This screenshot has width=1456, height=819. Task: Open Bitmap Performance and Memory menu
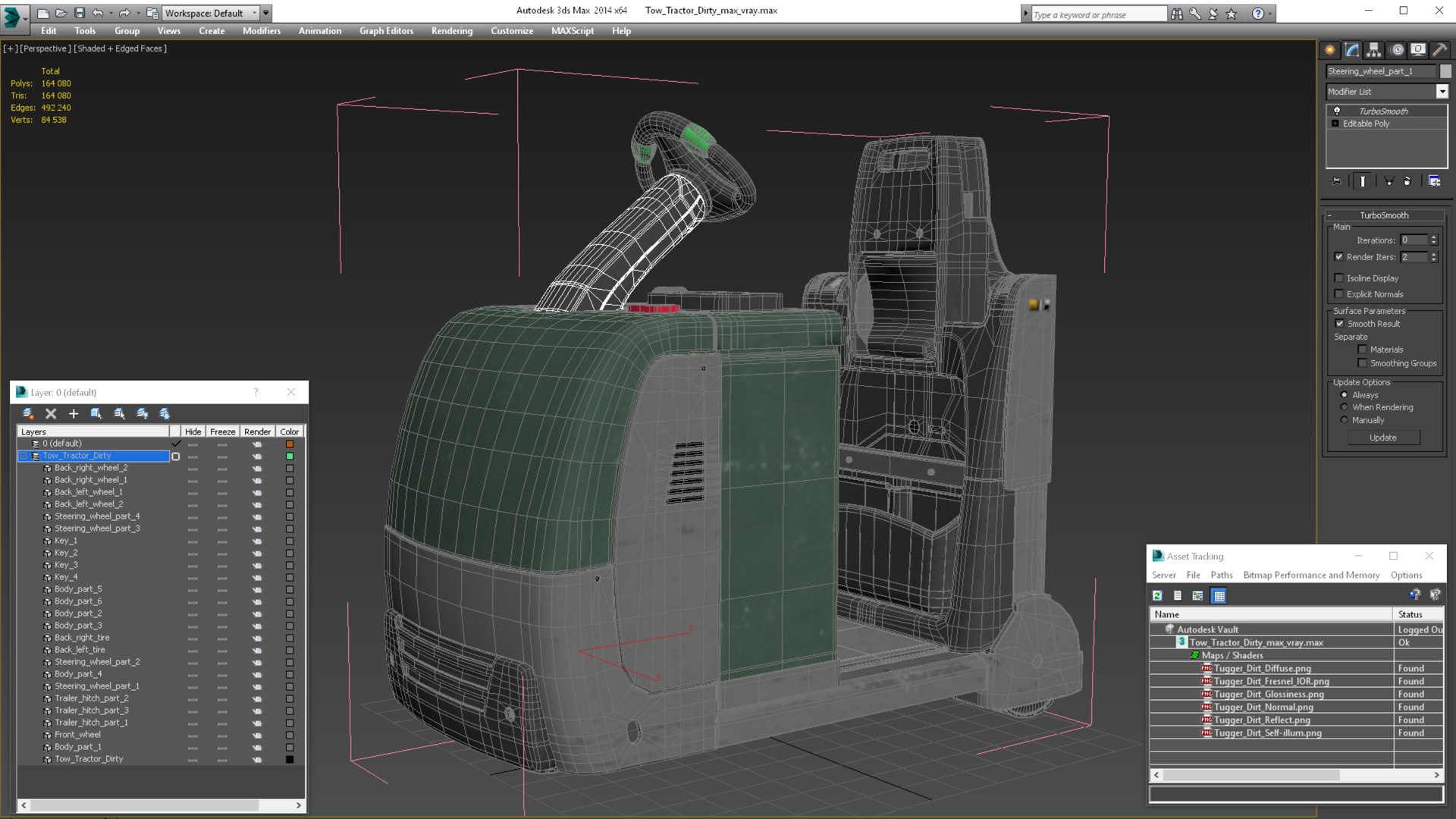click(x=1311, y=576)
